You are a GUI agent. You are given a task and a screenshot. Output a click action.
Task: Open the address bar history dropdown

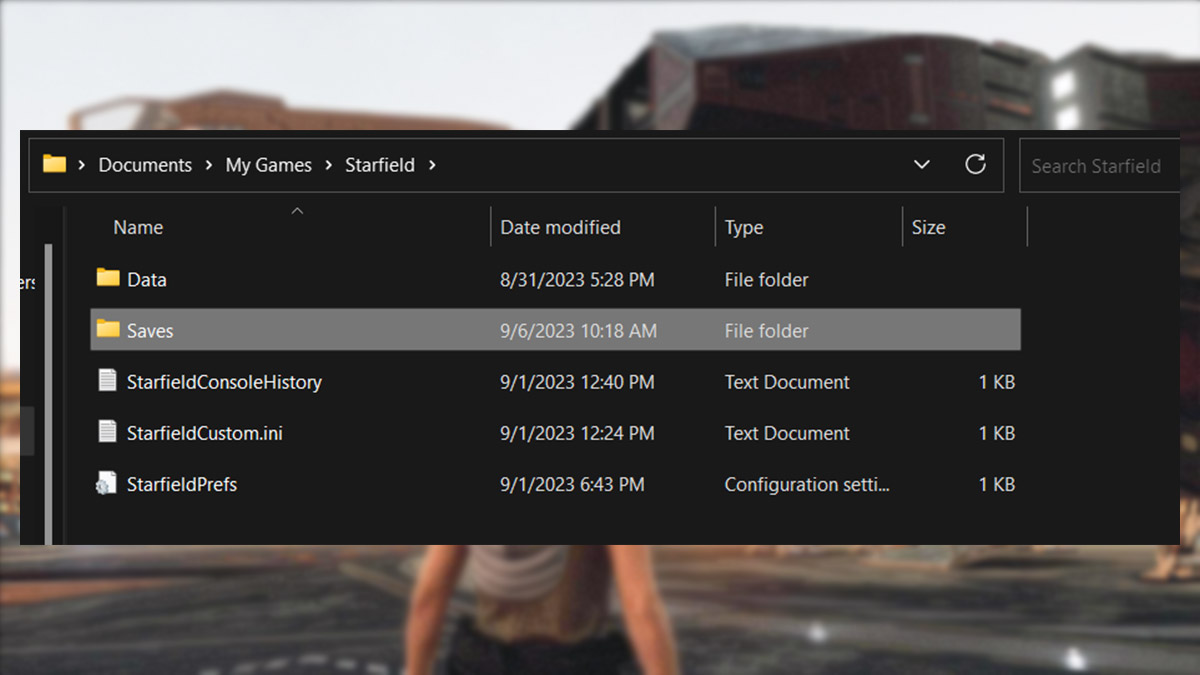[x=922, y=165]
